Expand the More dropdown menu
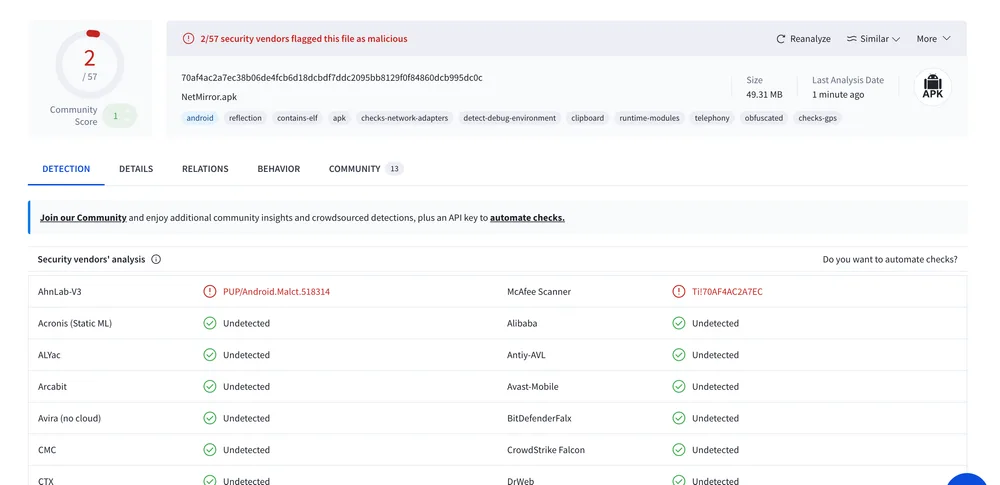Screen dimensions: 1000x485 coord(934,39)
